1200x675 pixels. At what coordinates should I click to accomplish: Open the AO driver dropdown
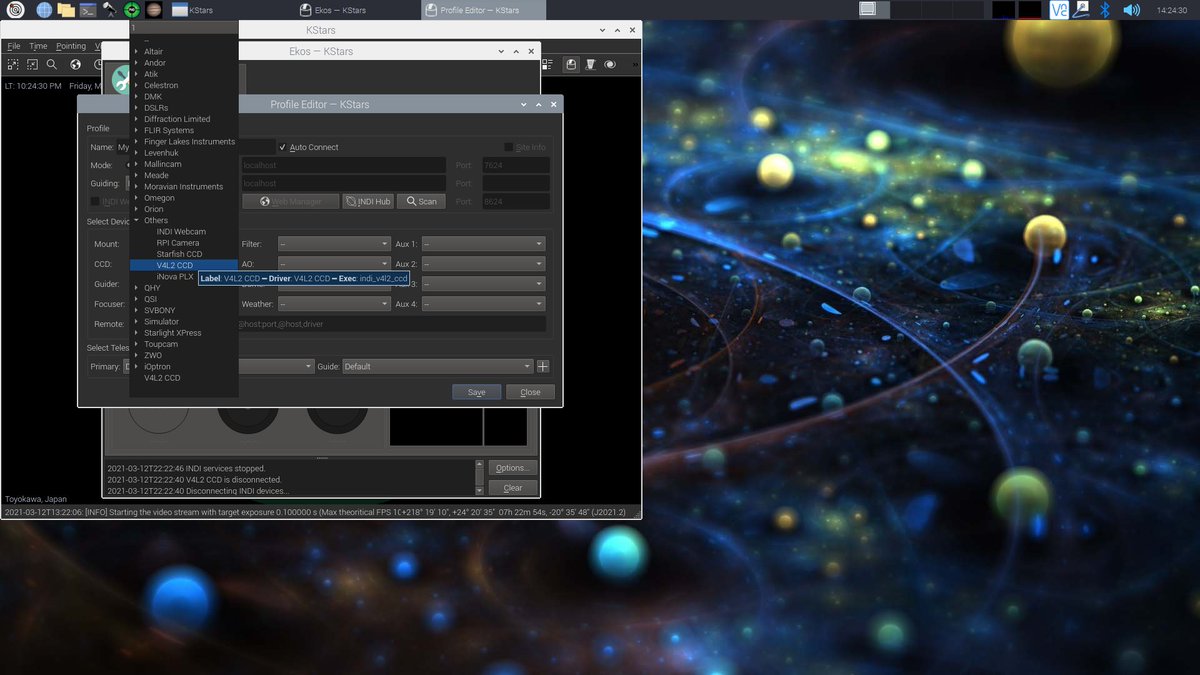(x=333, y=264)
